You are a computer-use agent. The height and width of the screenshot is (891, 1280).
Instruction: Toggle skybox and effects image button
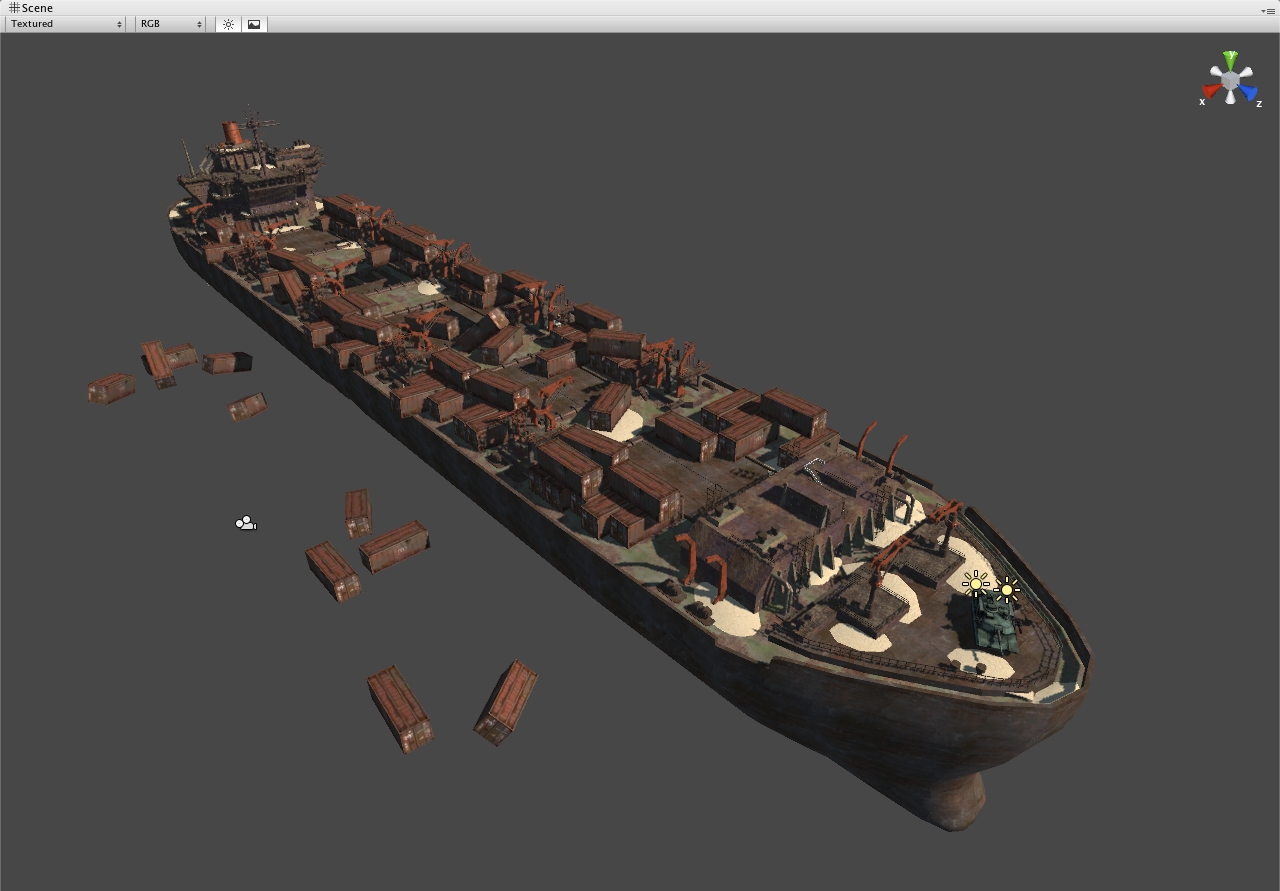tap(254, 24)
